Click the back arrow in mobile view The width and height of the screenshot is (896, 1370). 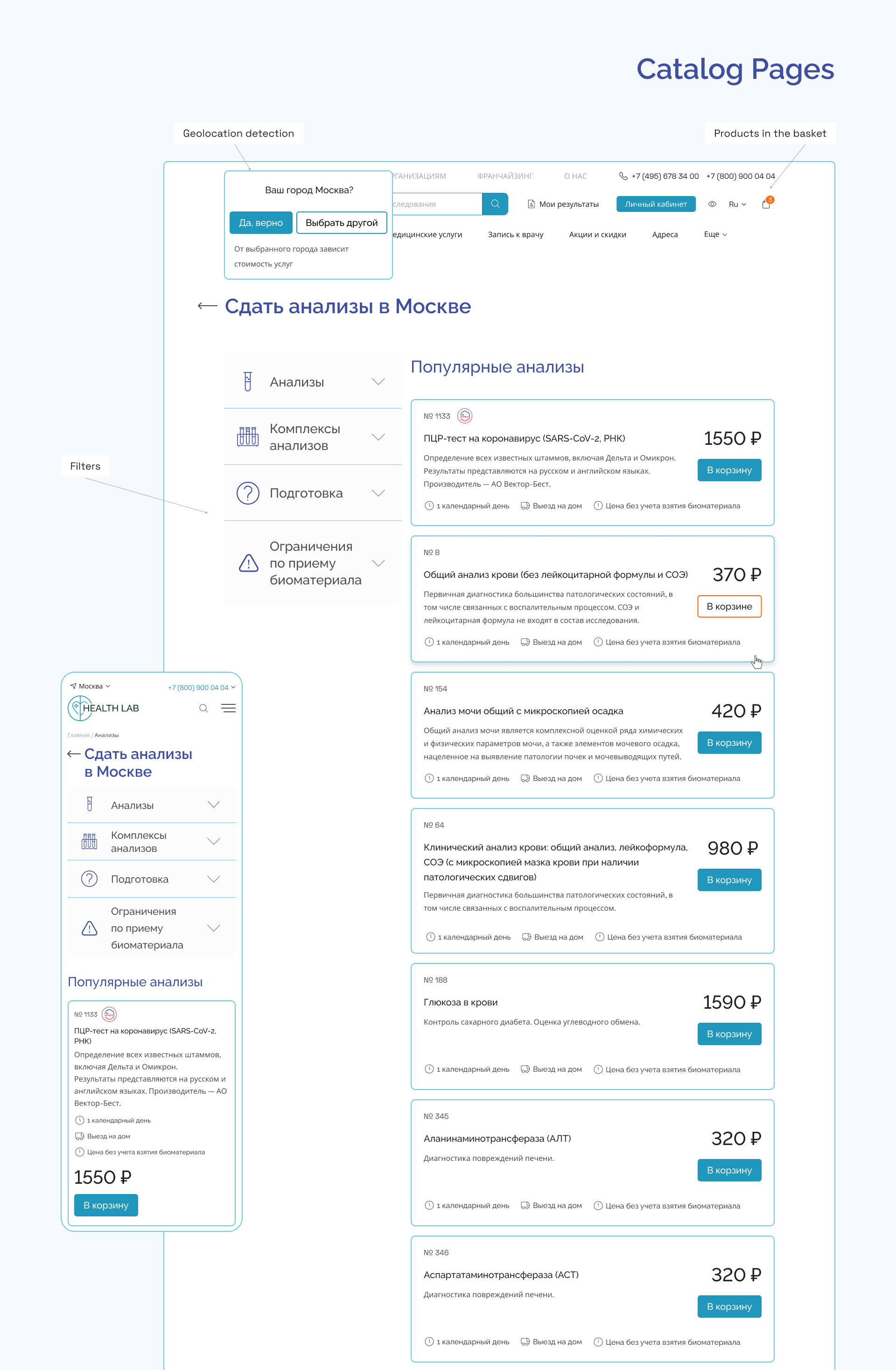click(74, 754)
